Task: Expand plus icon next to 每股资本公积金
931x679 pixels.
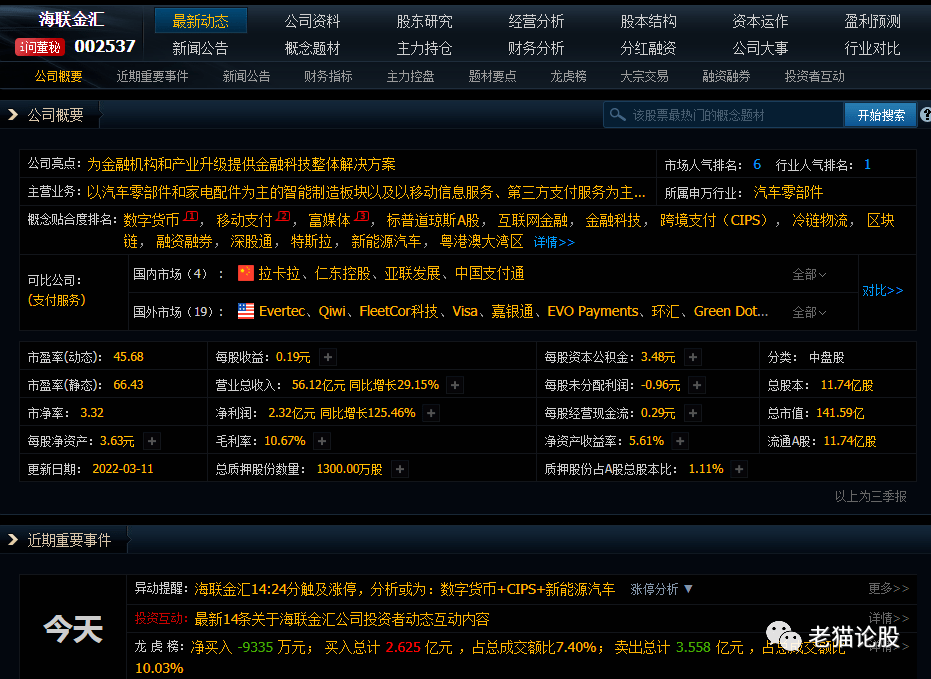Action: point(693,357)
